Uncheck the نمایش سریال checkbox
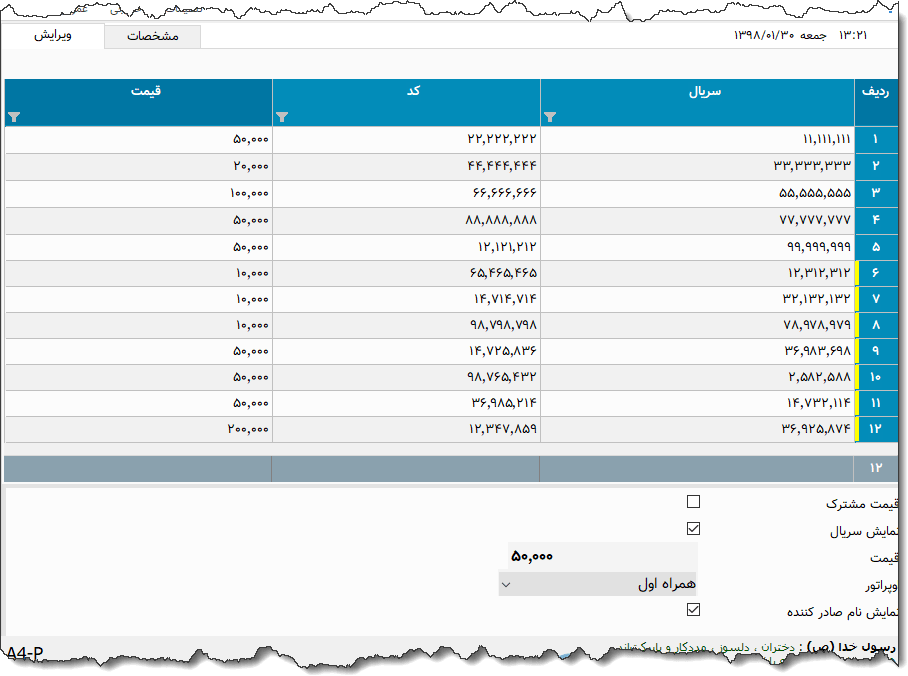This screenshot has height=676, width=908. tap(694, 529)
